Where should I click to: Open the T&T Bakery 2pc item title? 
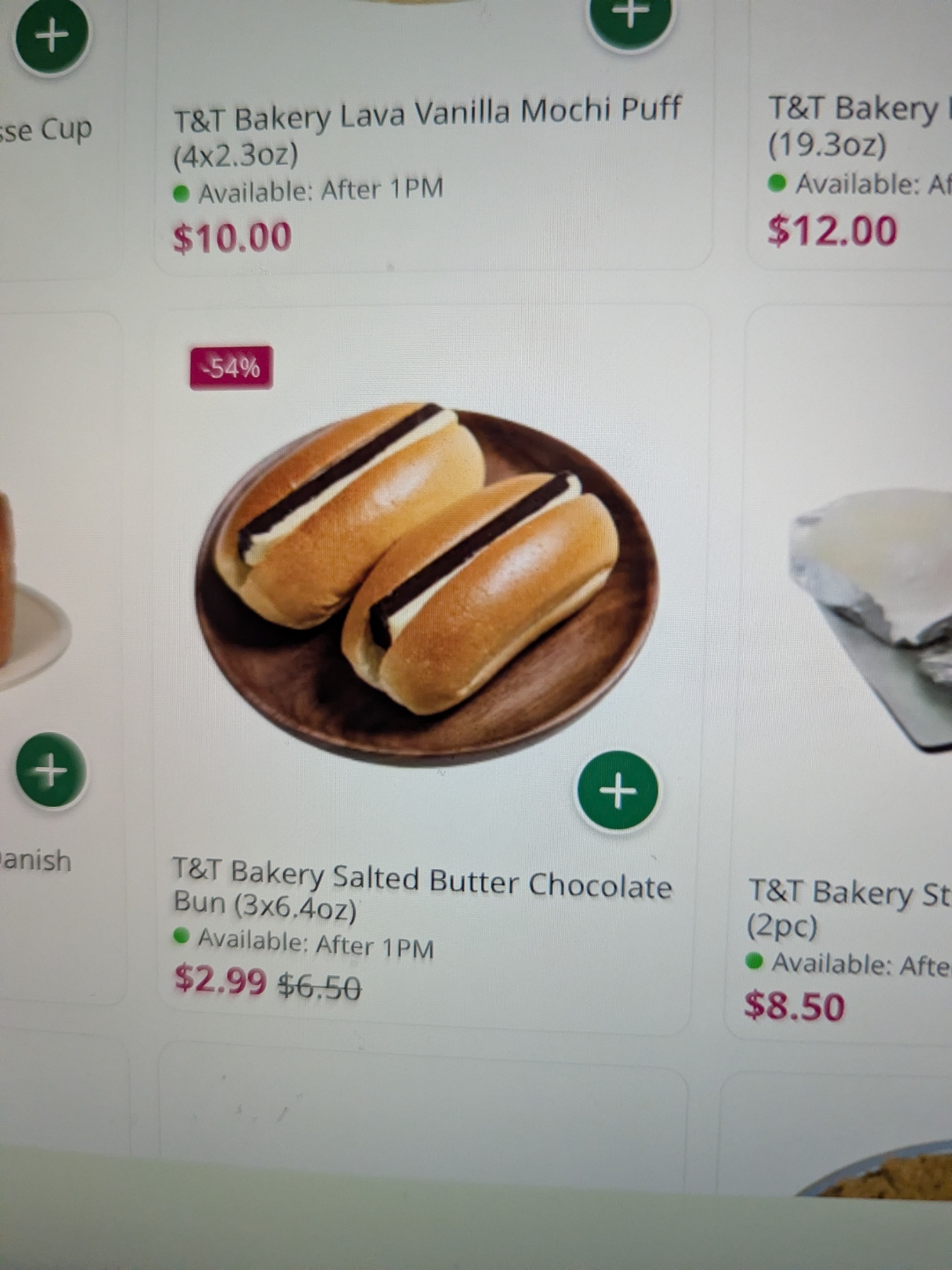coord(849,908)
